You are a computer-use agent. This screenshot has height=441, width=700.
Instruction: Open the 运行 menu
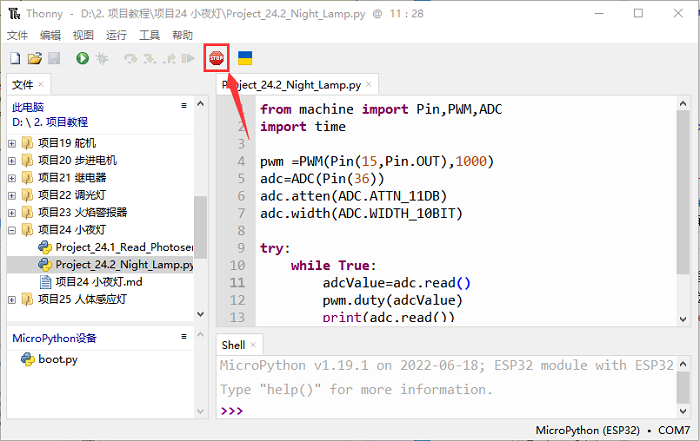pos(115,34)
